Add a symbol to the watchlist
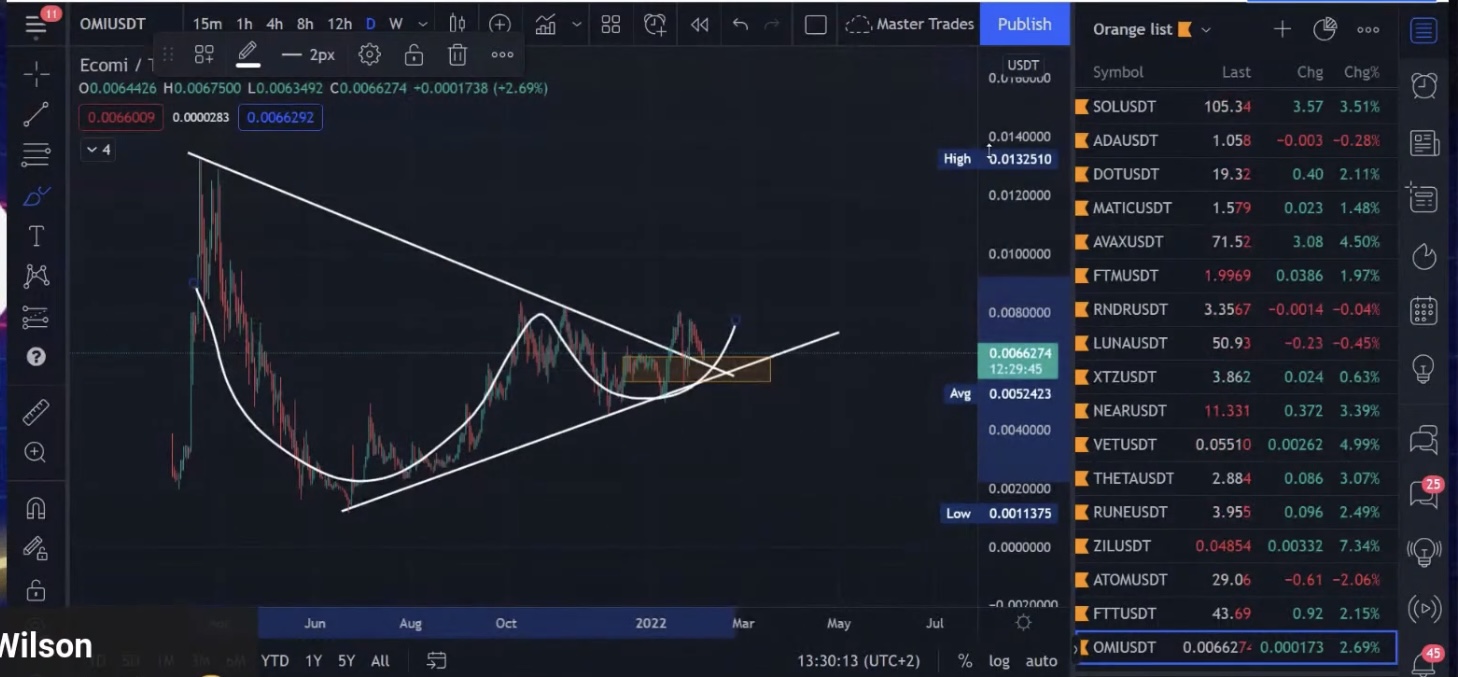 click(x=1282, y=29)
